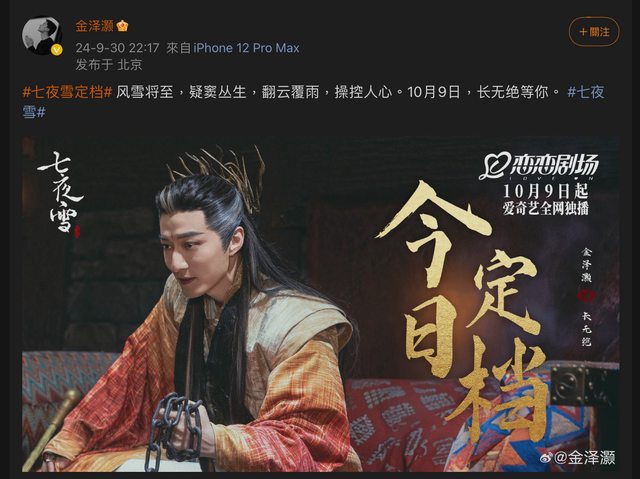Click the 恋恋剧场 heart logo
Screen dimensions: 640x479
click(x=539, y=166)
